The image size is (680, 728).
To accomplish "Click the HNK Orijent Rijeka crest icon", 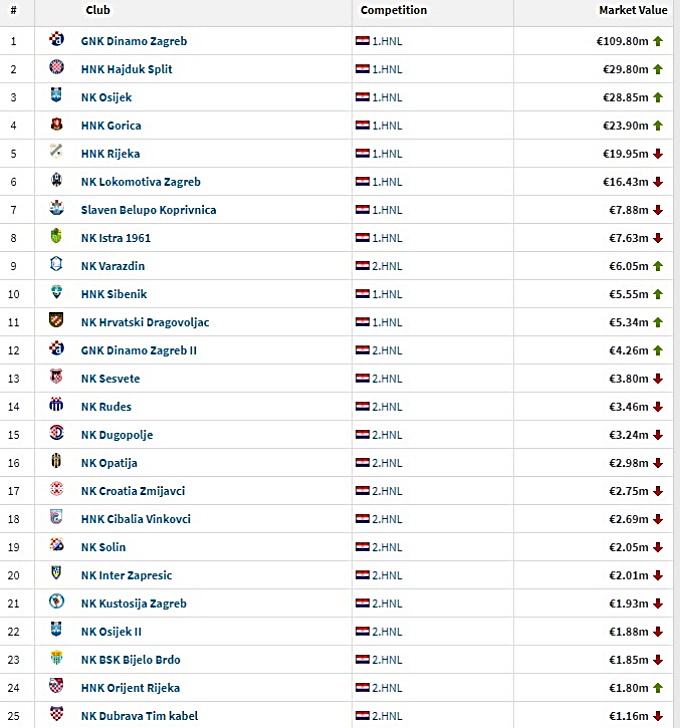I will point(56,687).
